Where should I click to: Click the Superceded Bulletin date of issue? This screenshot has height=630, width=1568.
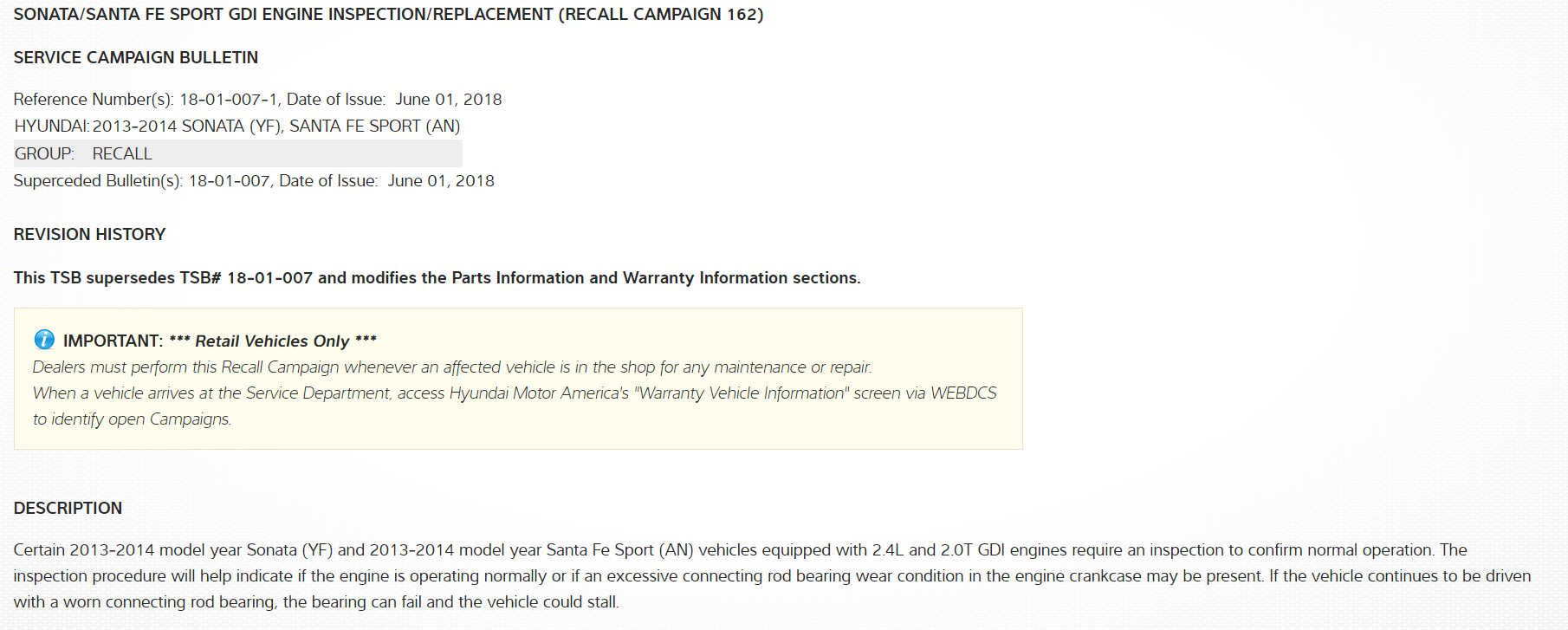coord(441,181)
